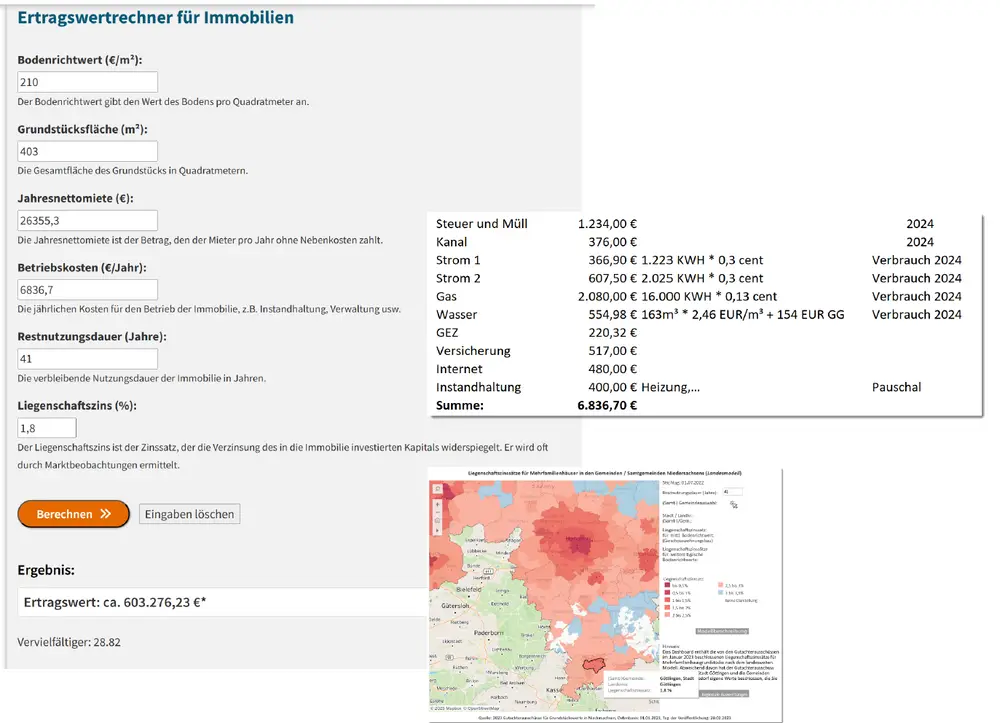Click the Gemeindeauswahl selection icon
The height and width of the screenshot is (723, 1000).
point(733,505)
